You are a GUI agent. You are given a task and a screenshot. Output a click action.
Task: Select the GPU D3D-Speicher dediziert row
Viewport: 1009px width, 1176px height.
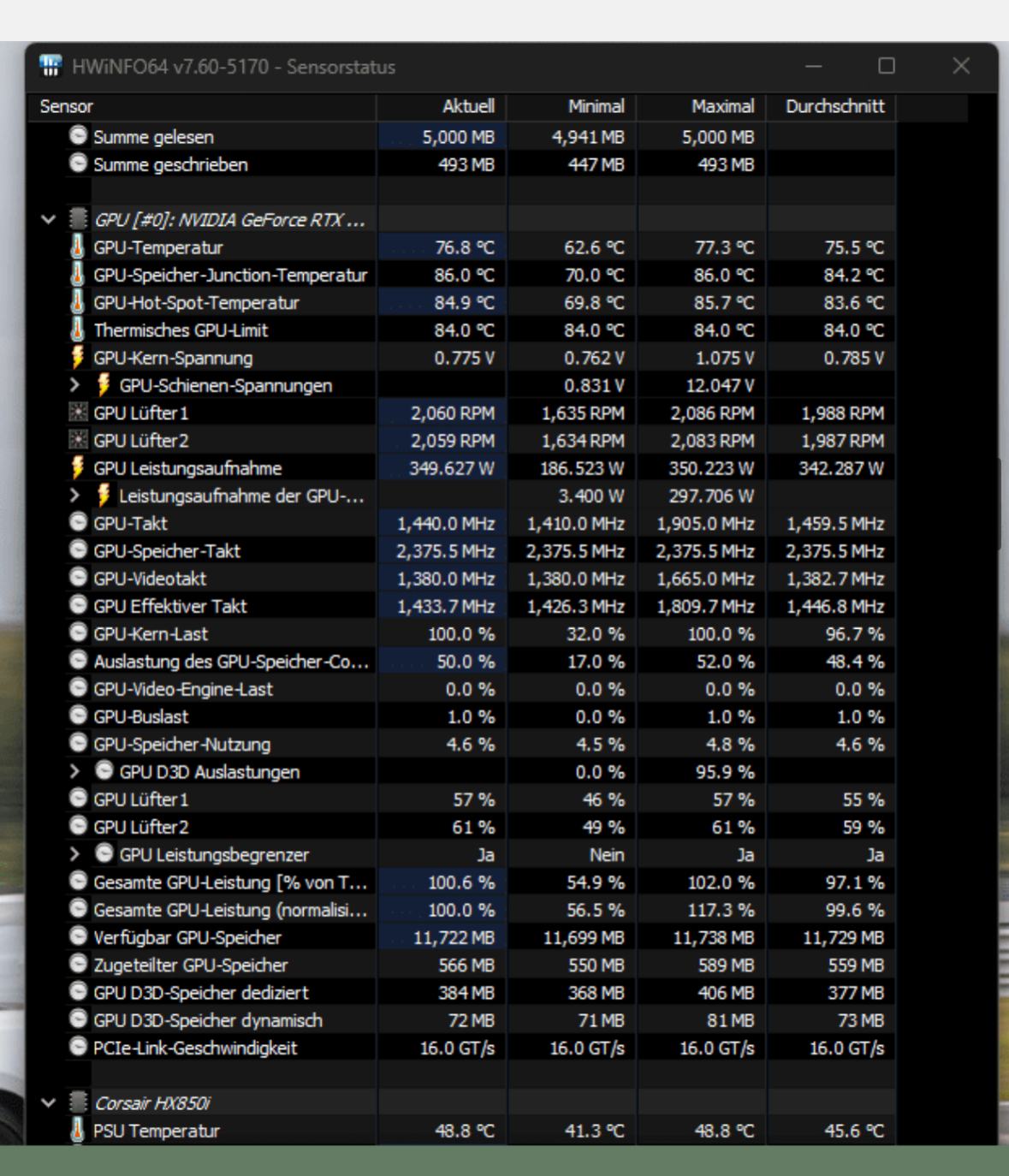point(463,992)
